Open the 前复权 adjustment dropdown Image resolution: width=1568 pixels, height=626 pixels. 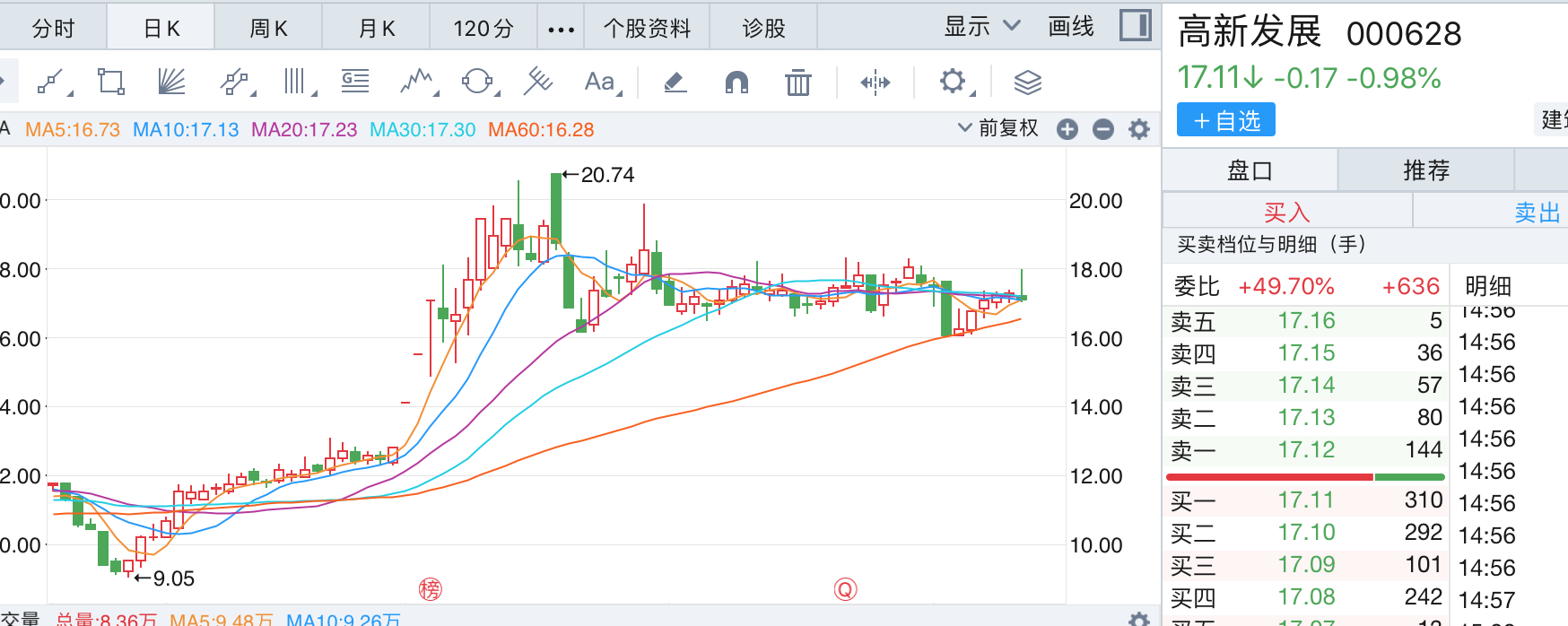coord(998,128)
